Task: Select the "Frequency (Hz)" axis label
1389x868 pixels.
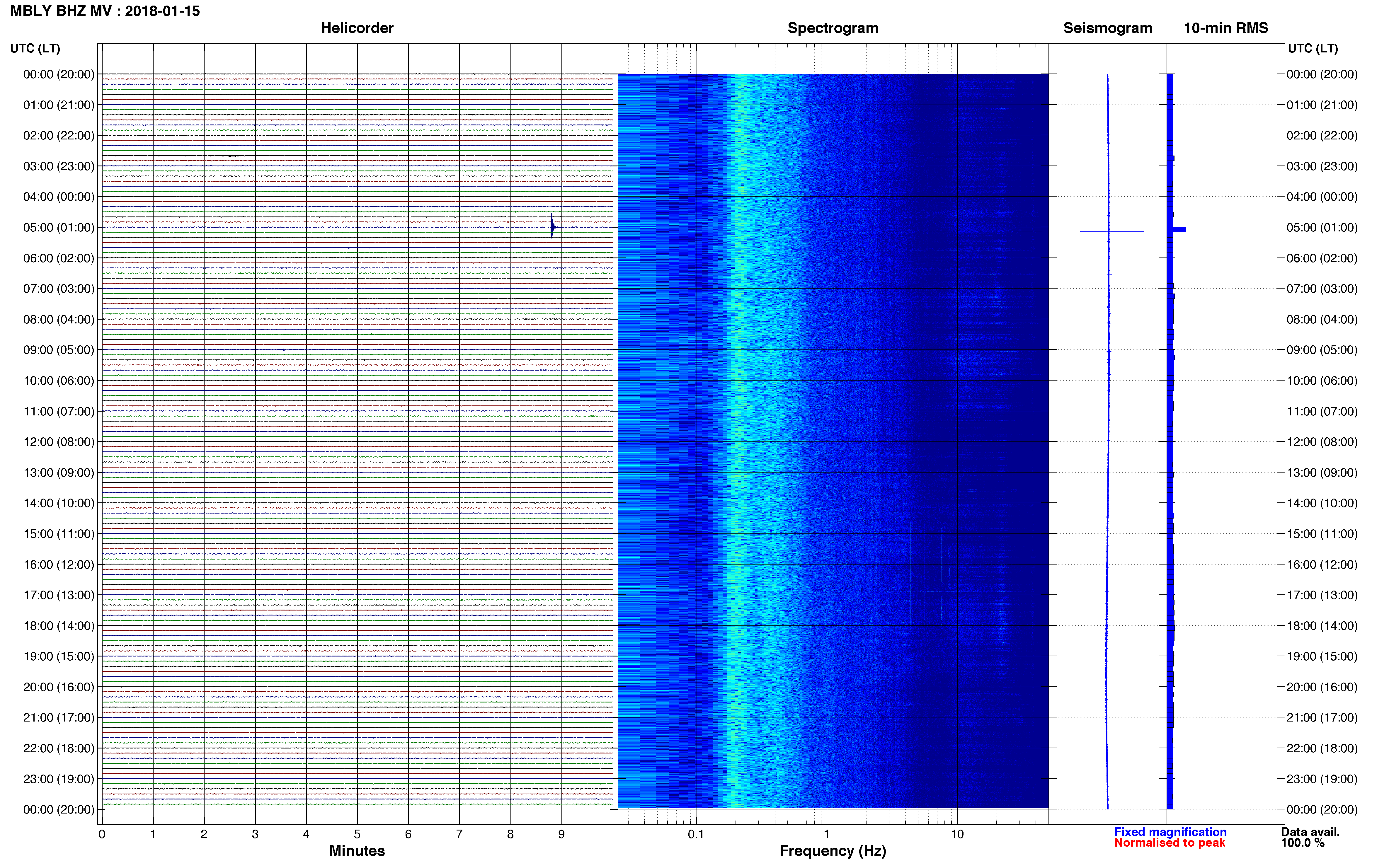Action: [x=833, y=851]
